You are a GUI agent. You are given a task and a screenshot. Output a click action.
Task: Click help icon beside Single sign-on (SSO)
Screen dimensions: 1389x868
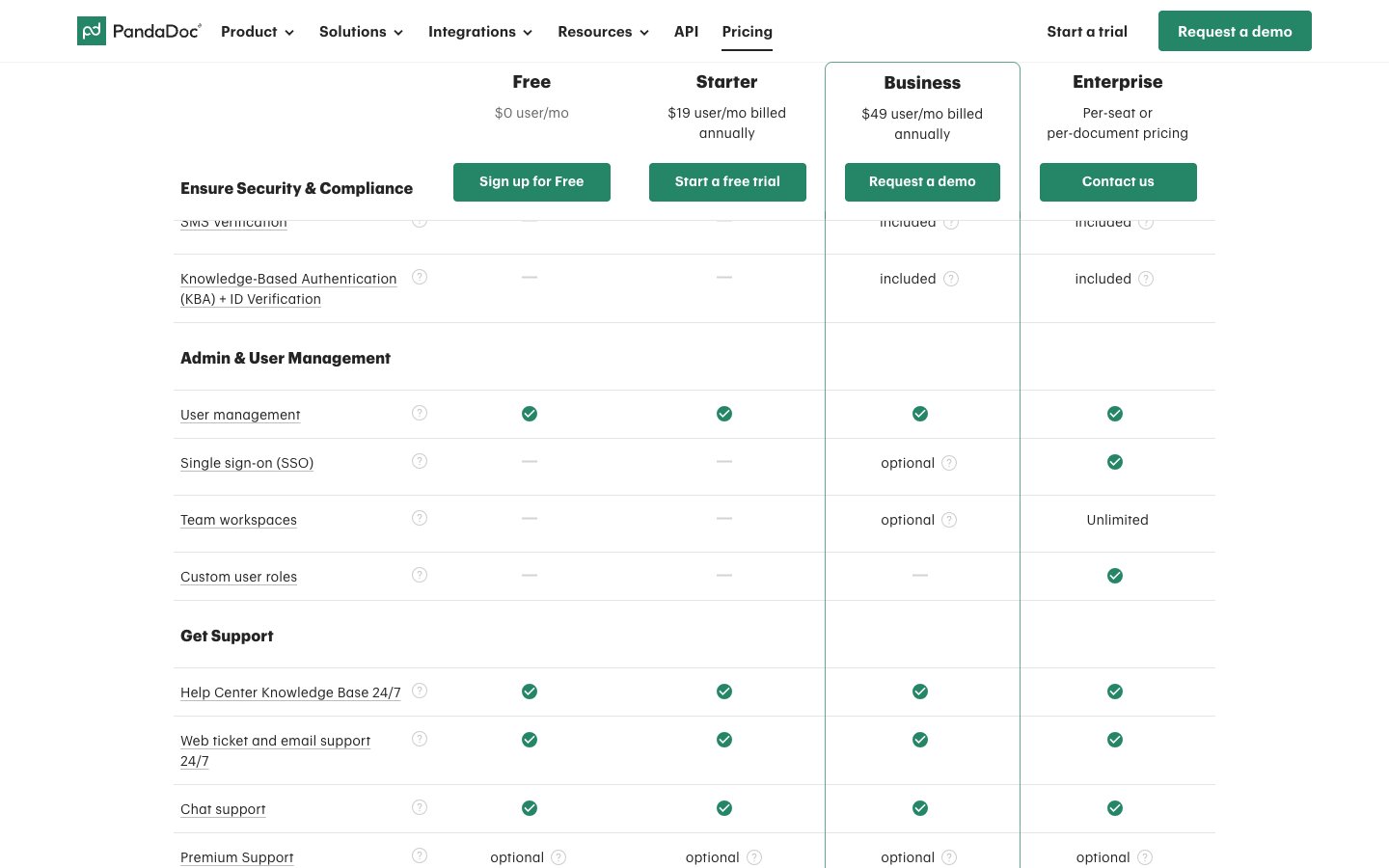[x=420, y=461]
